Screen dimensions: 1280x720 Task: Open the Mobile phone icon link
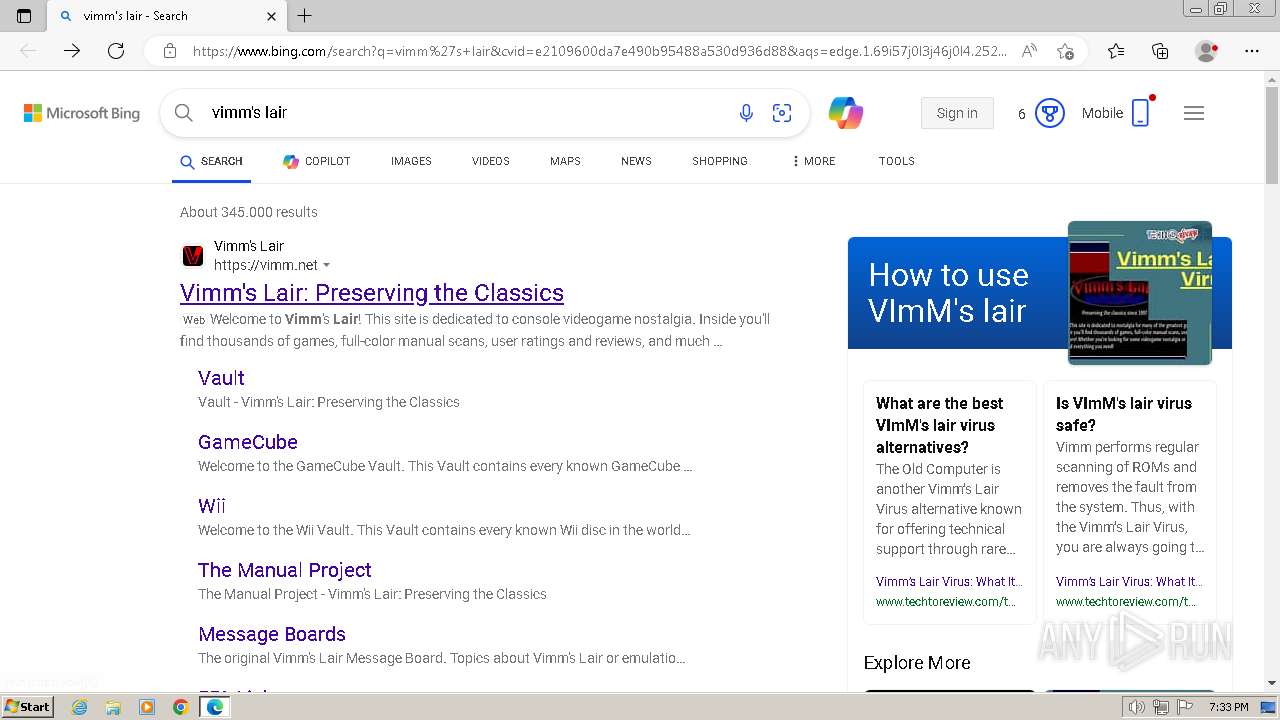tap(1141, 113)
